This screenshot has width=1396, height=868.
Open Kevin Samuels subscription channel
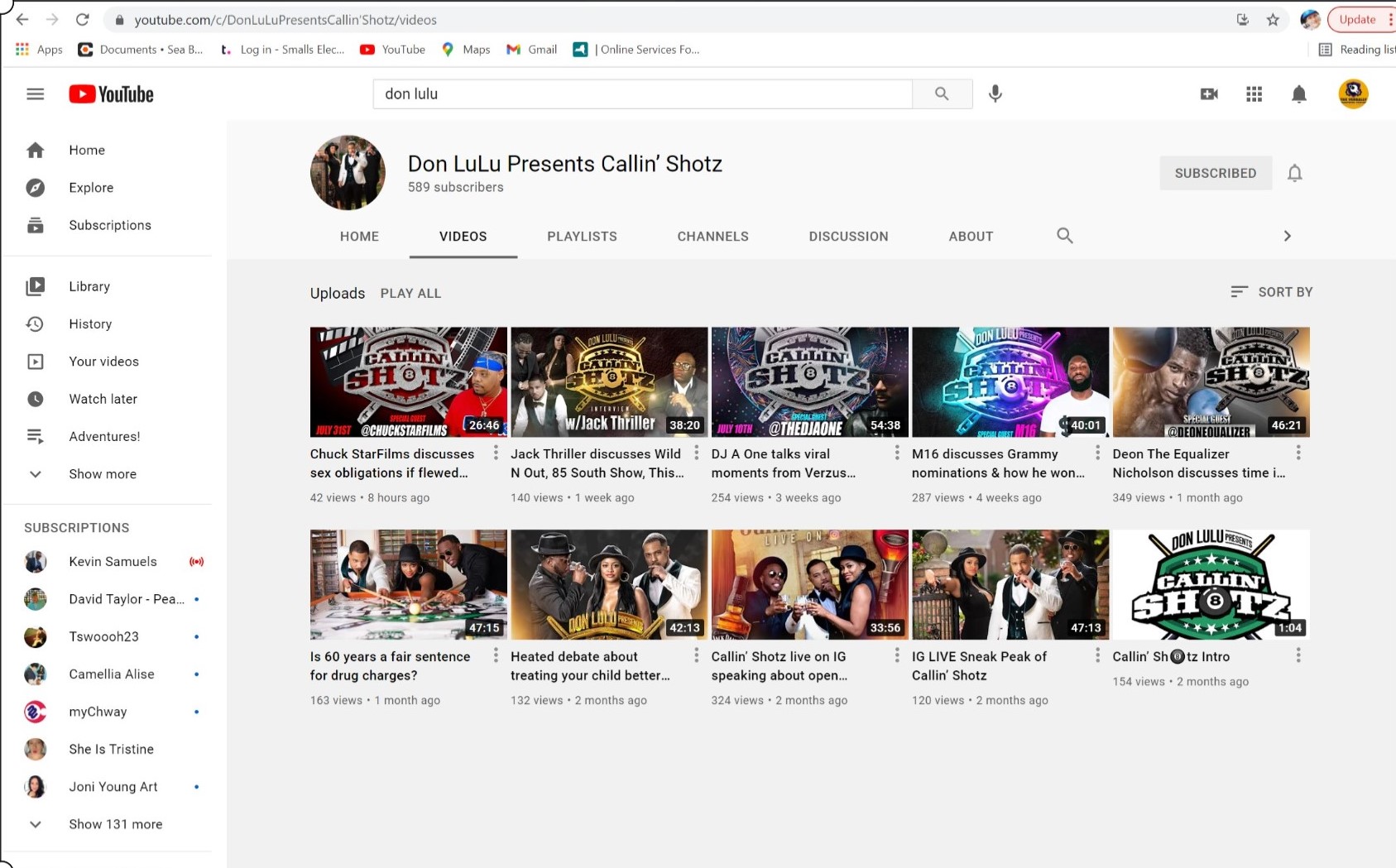[x=114, y=562]
